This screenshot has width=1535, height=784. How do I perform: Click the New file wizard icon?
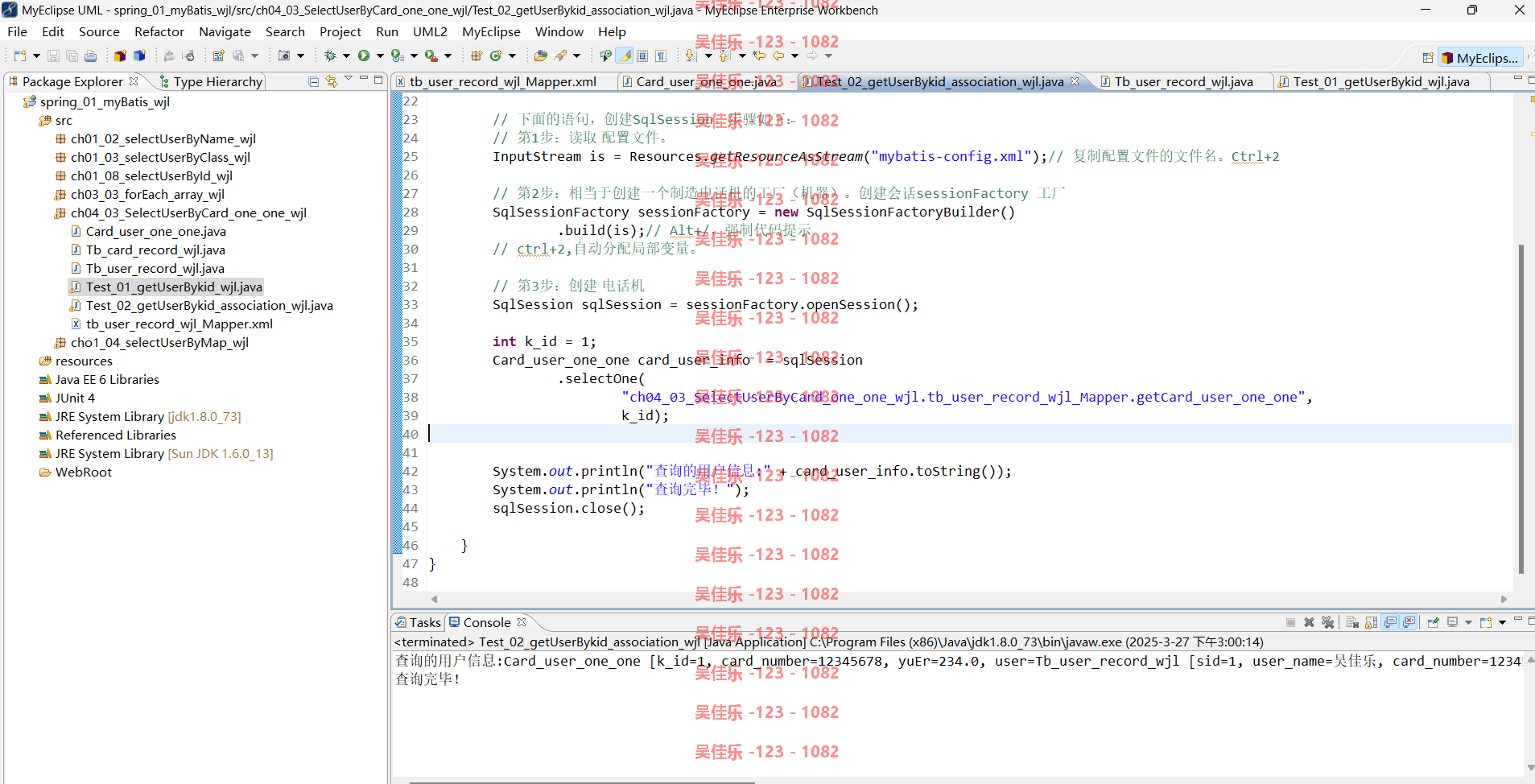point(20,56)
